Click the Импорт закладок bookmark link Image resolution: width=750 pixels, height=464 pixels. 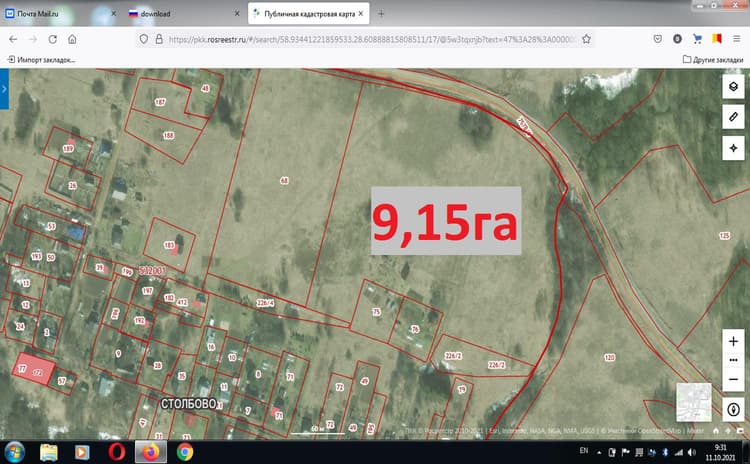[x=42, y=59]
